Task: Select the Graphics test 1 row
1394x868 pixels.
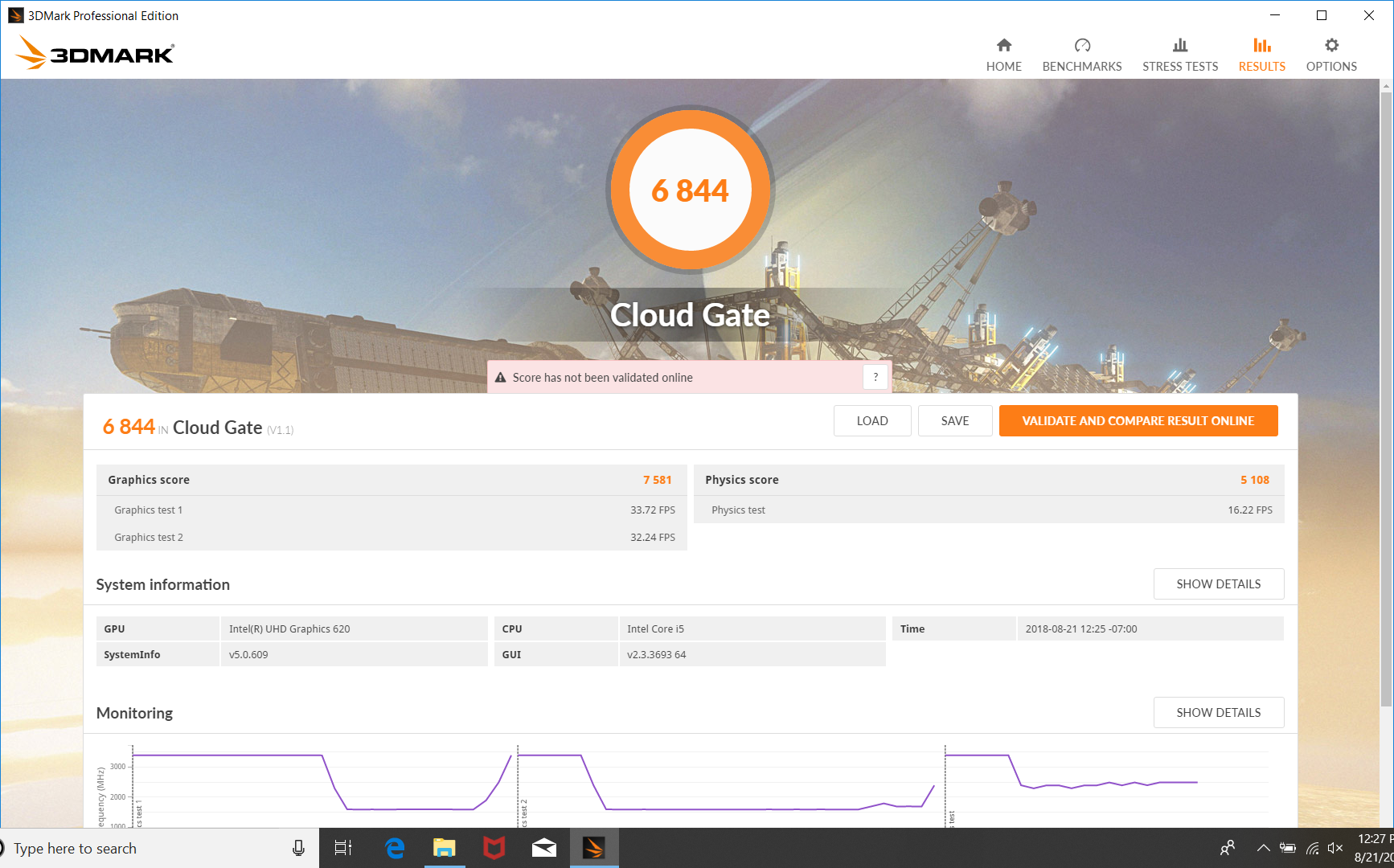Action: tap(392, 510)
